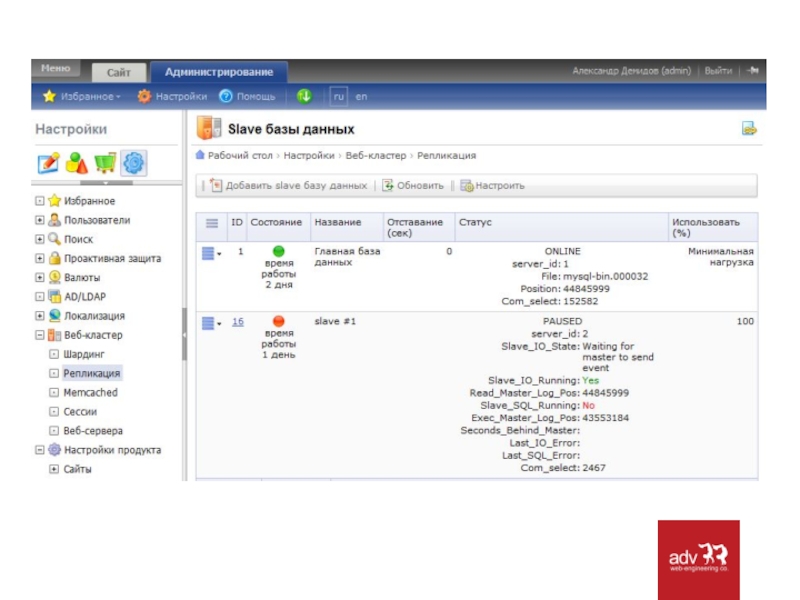Click Добавить slave базу данных button
Image resolution: width=800 pixels, height=600 pixels.
[289, 186]
